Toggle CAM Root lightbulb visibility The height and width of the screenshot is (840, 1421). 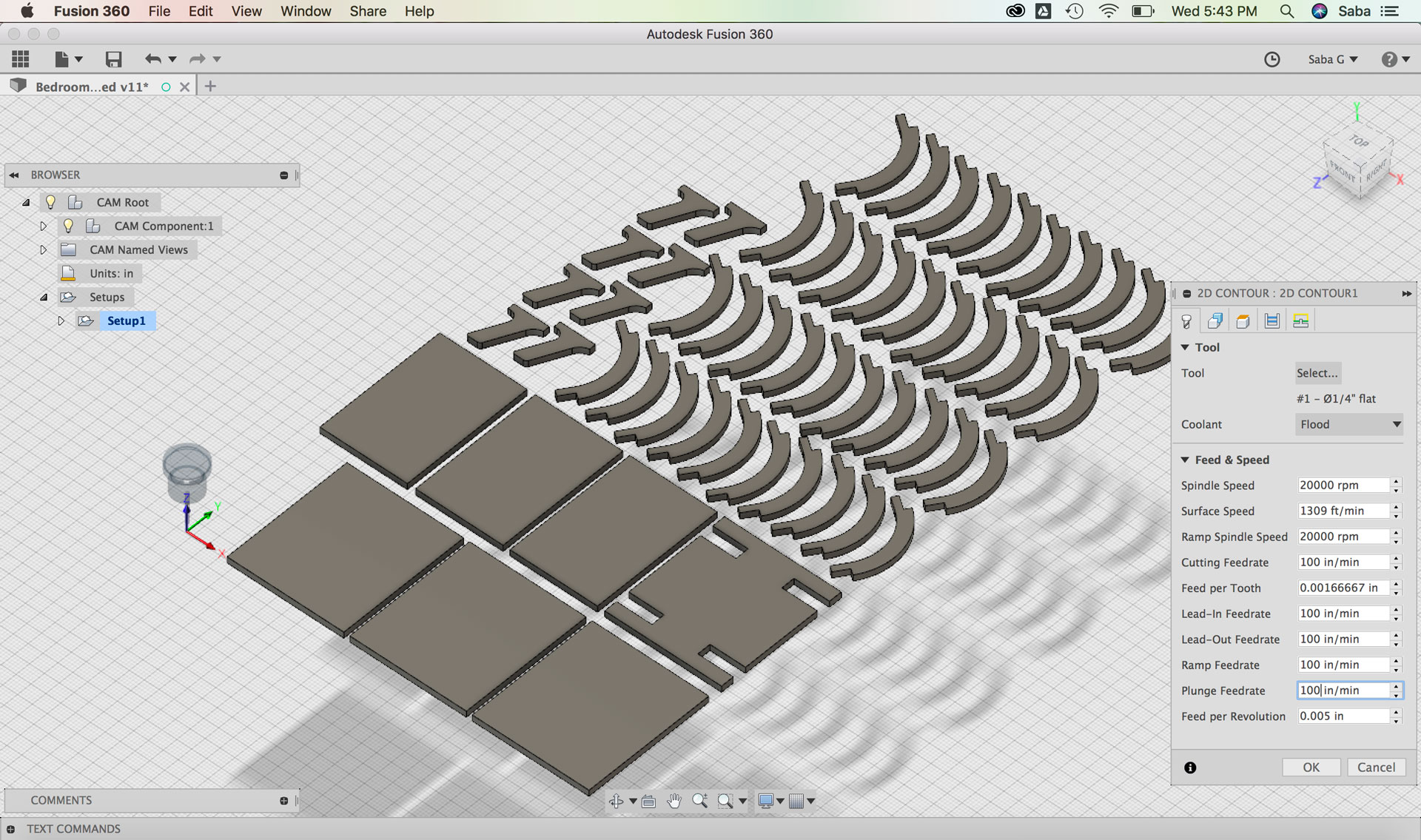50,202
